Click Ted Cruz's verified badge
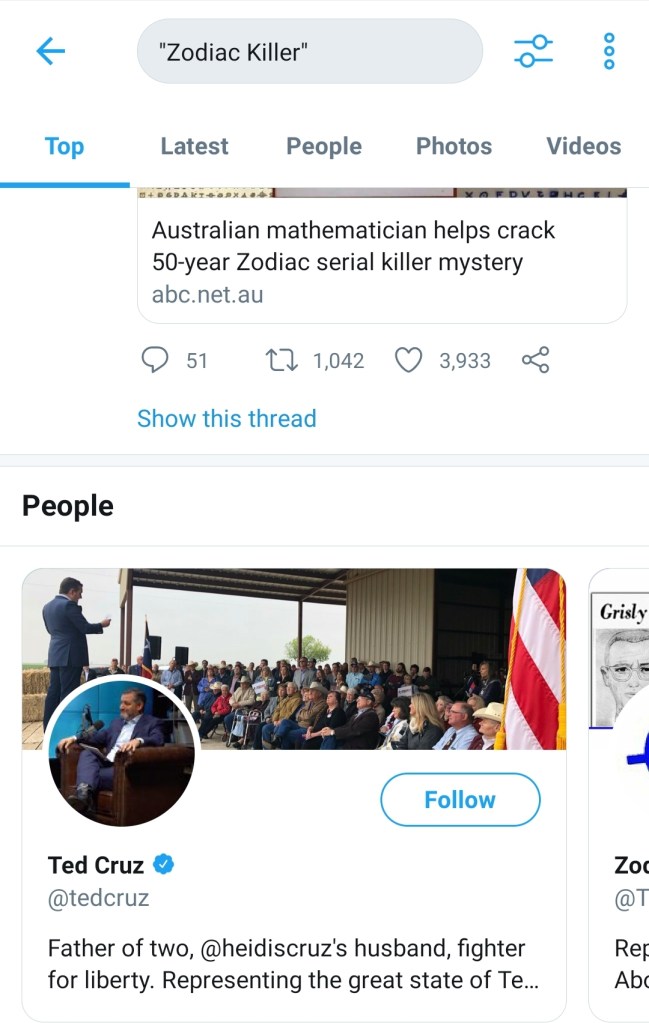This screenshot has width=649, height=1023. (x=164, y=864)
